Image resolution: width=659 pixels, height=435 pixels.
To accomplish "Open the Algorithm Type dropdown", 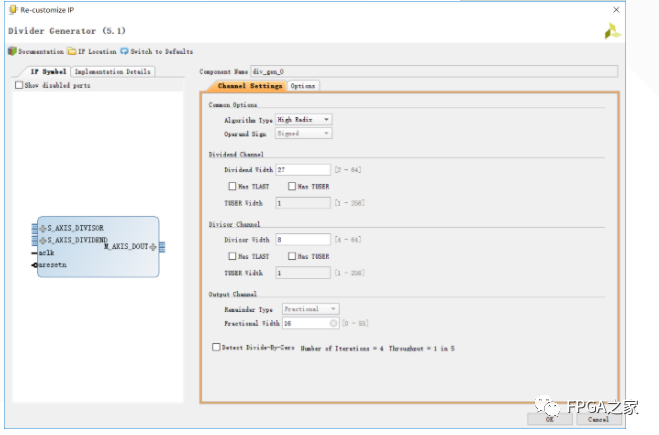I will coord(304,119).
